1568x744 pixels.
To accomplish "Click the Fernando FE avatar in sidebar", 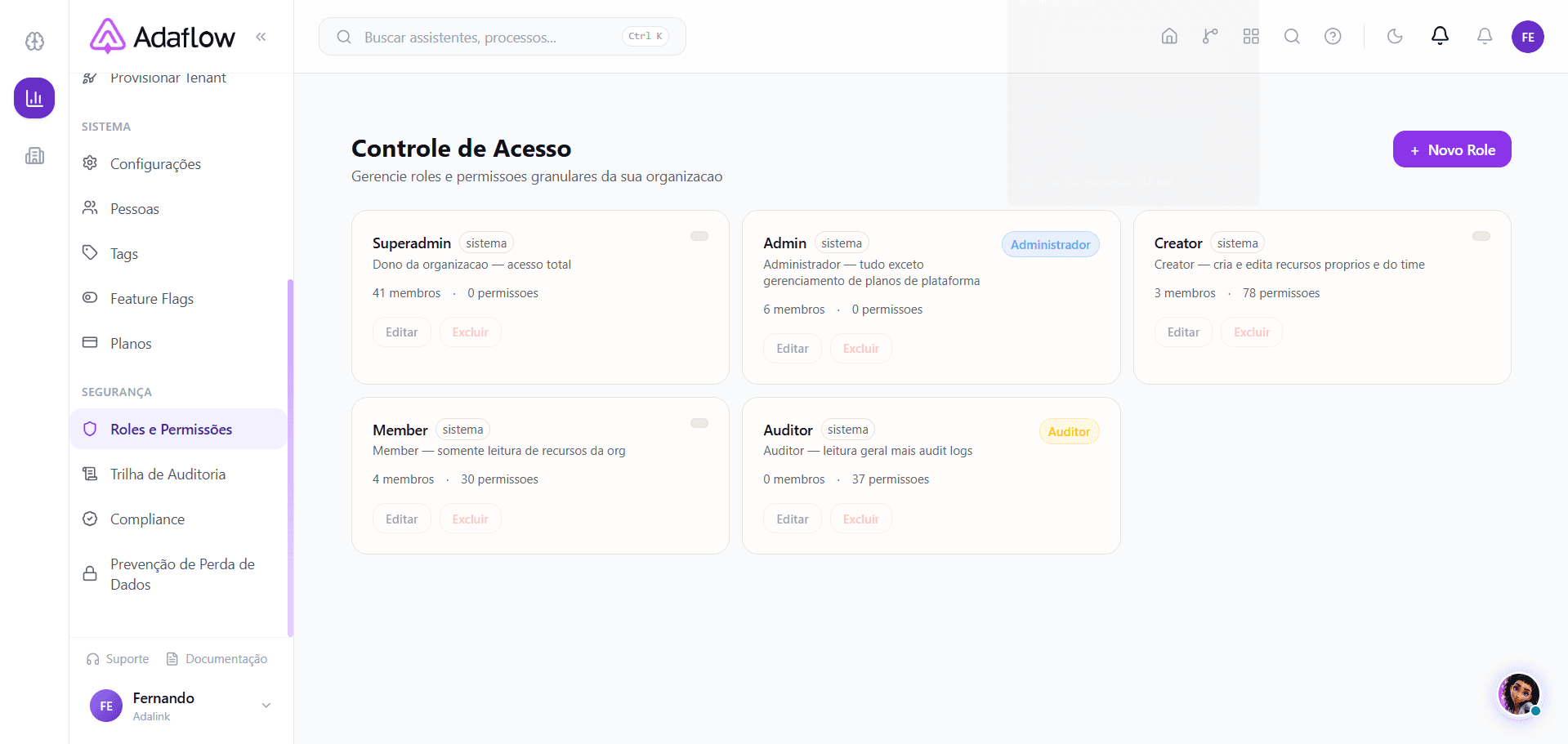I will point(106,706).
